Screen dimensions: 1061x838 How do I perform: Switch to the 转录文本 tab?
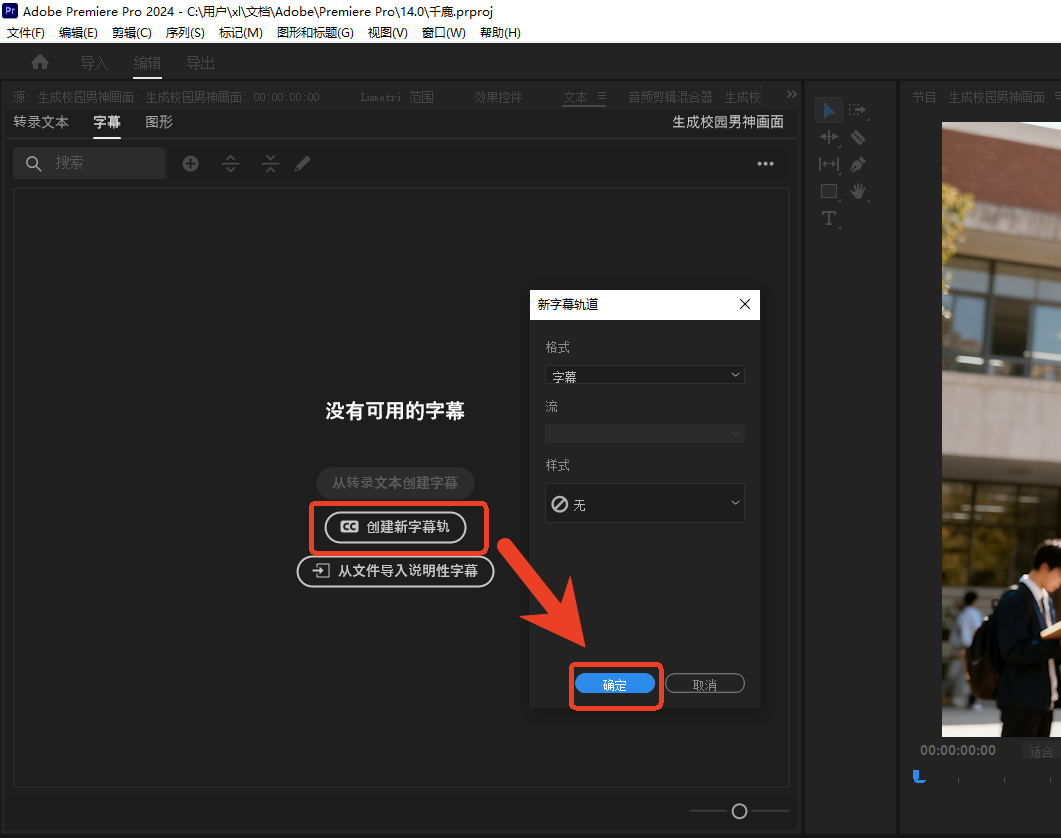(x=41, y=122)
